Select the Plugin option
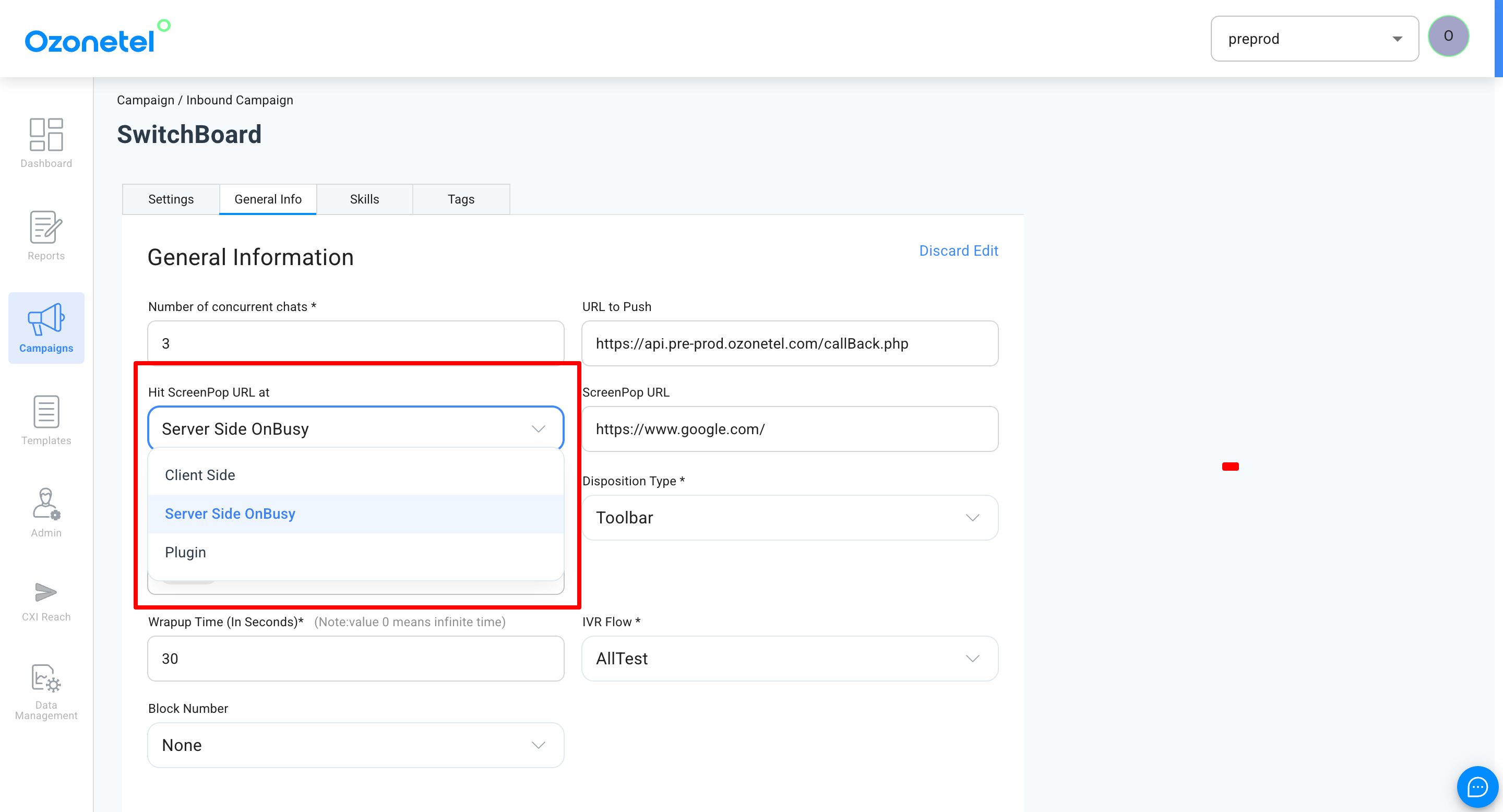The height and width of the screenshot is (812, 1503). pos(186,552)
